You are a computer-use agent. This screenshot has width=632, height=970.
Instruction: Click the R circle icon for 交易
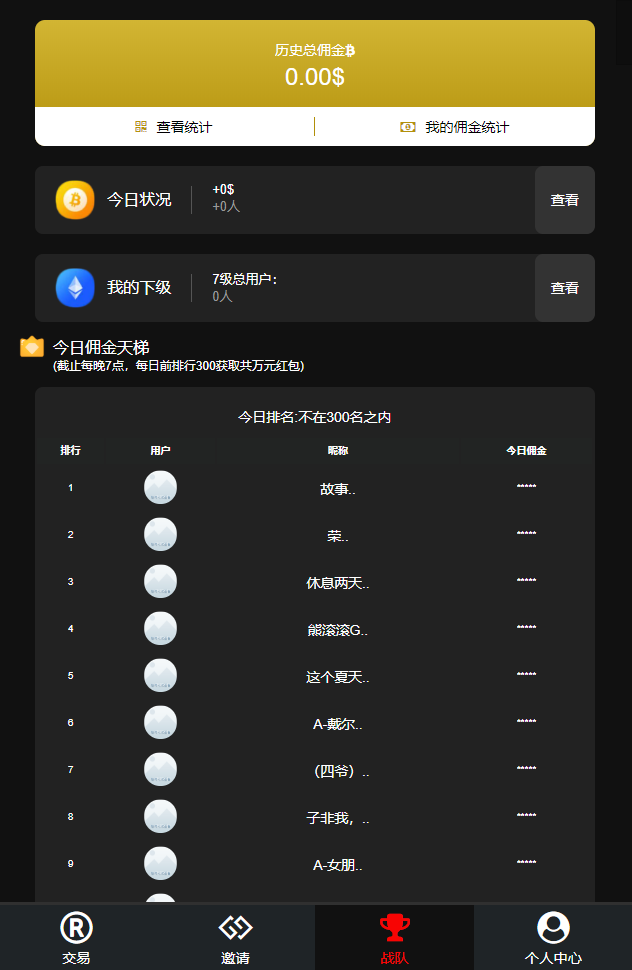click(76, 927)
